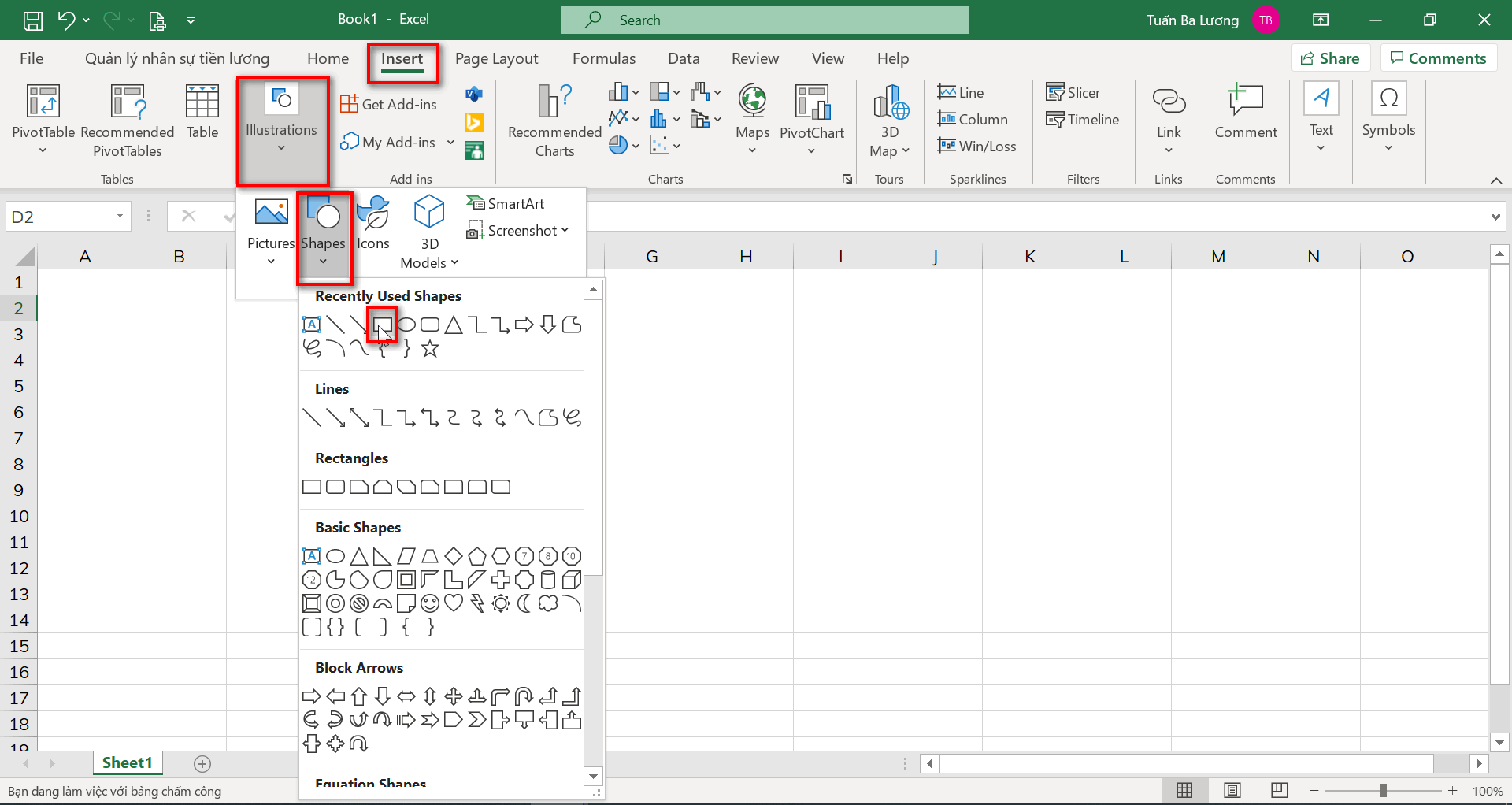Expand the Shapes dropdown
1512x805 pixels.
tap(323, 262)
